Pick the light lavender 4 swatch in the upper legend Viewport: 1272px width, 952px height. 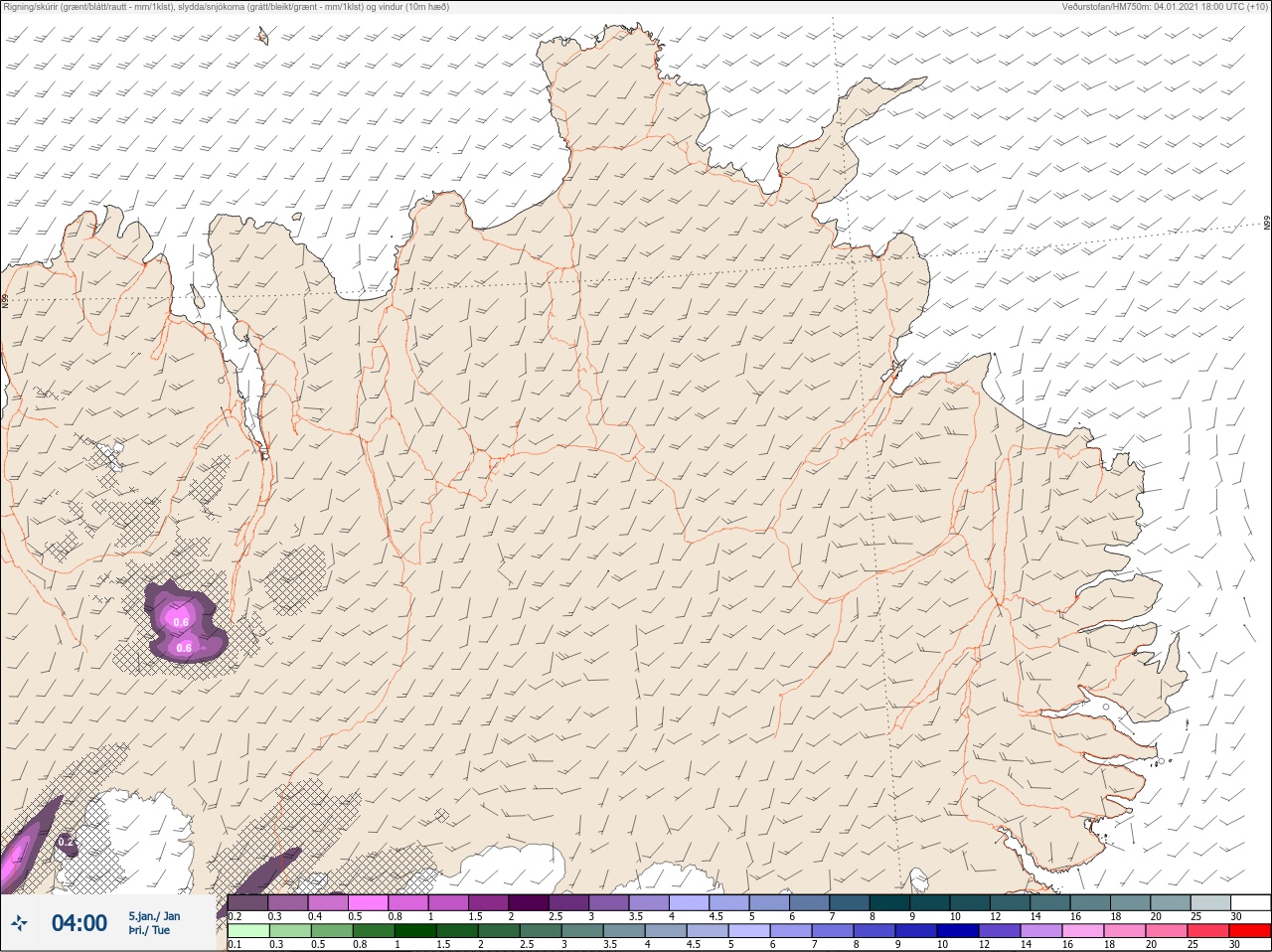(x=689, y=902)
